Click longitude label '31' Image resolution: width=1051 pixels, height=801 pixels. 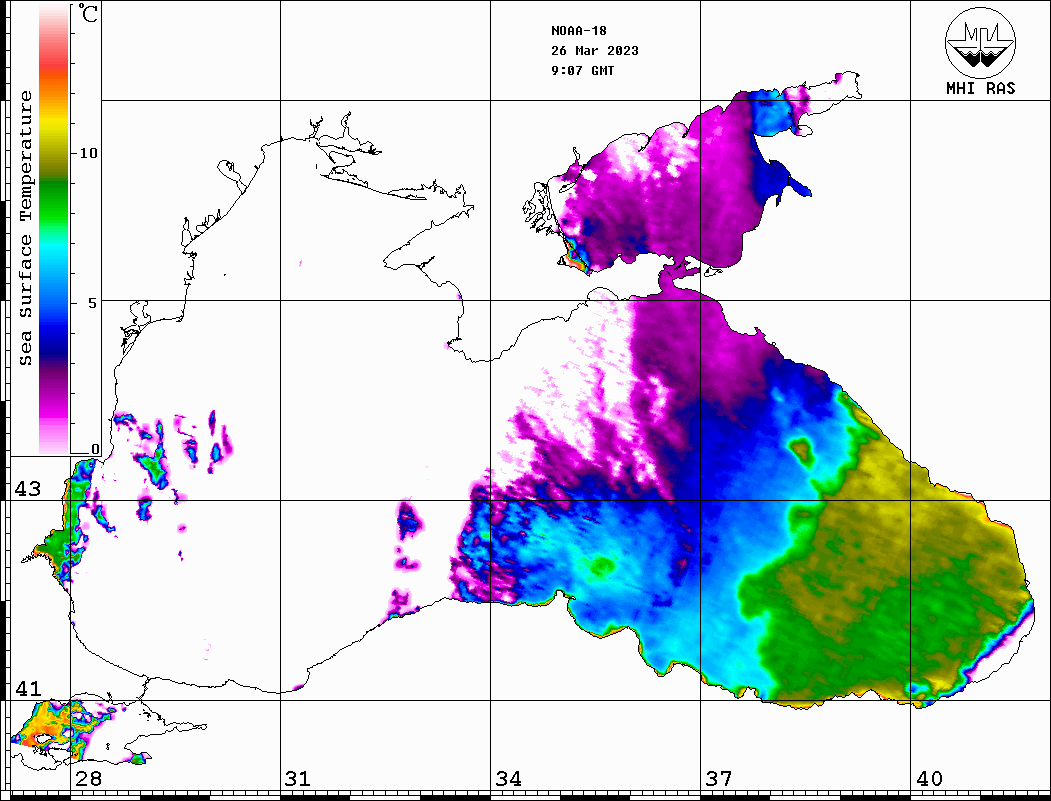click(298, 779)
